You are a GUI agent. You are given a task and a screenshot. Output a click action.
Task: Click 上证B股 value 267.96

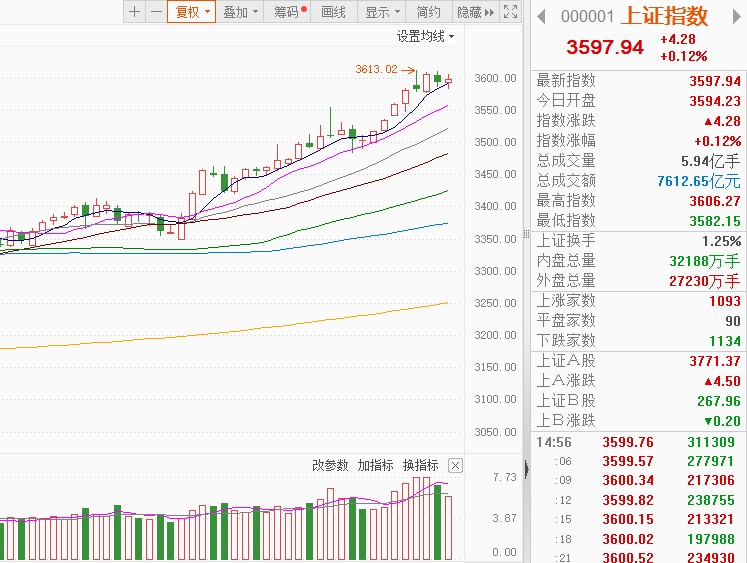tap(718, 401)
